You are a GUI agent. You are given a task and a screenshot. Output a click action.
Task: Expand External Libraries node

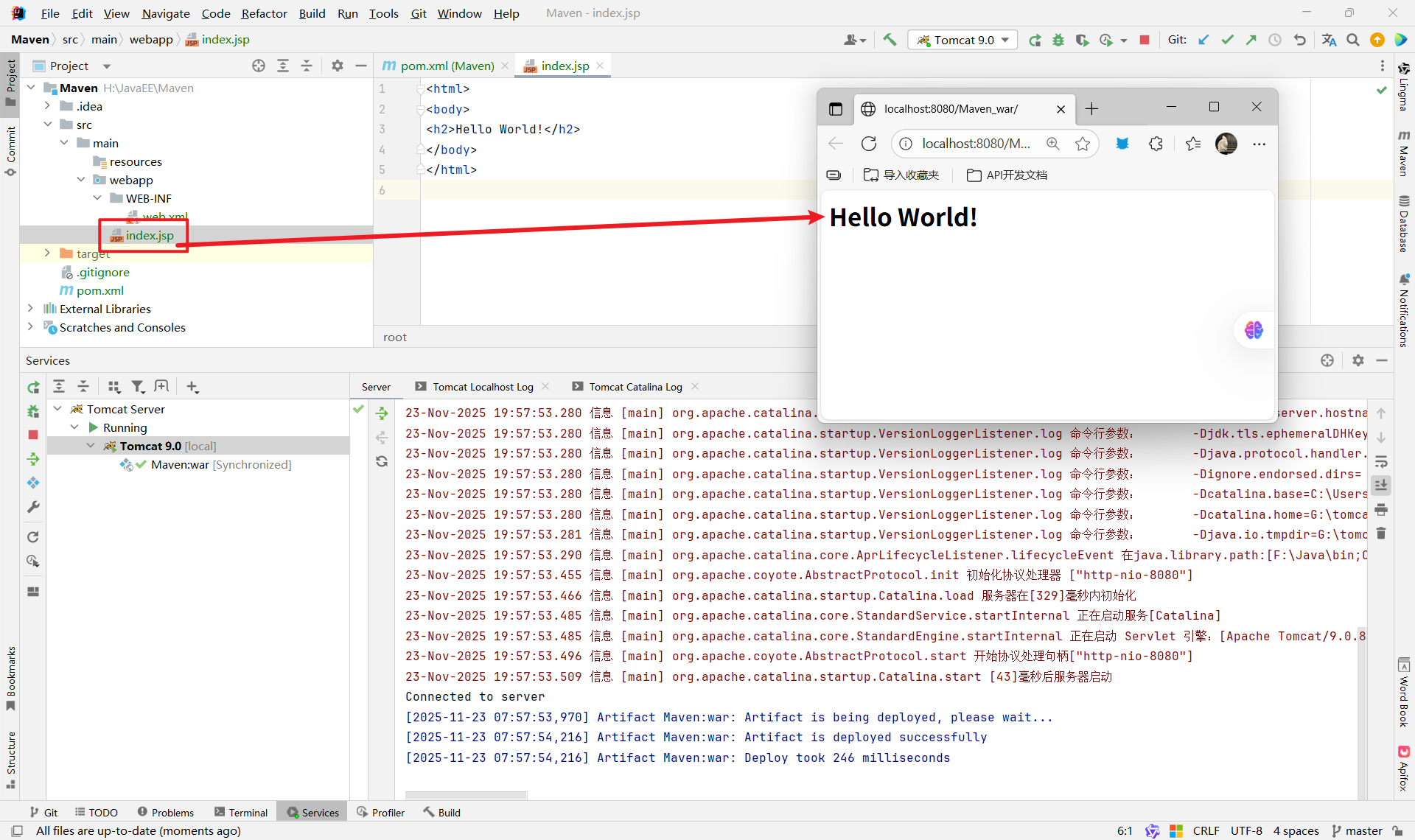point(30,308)
